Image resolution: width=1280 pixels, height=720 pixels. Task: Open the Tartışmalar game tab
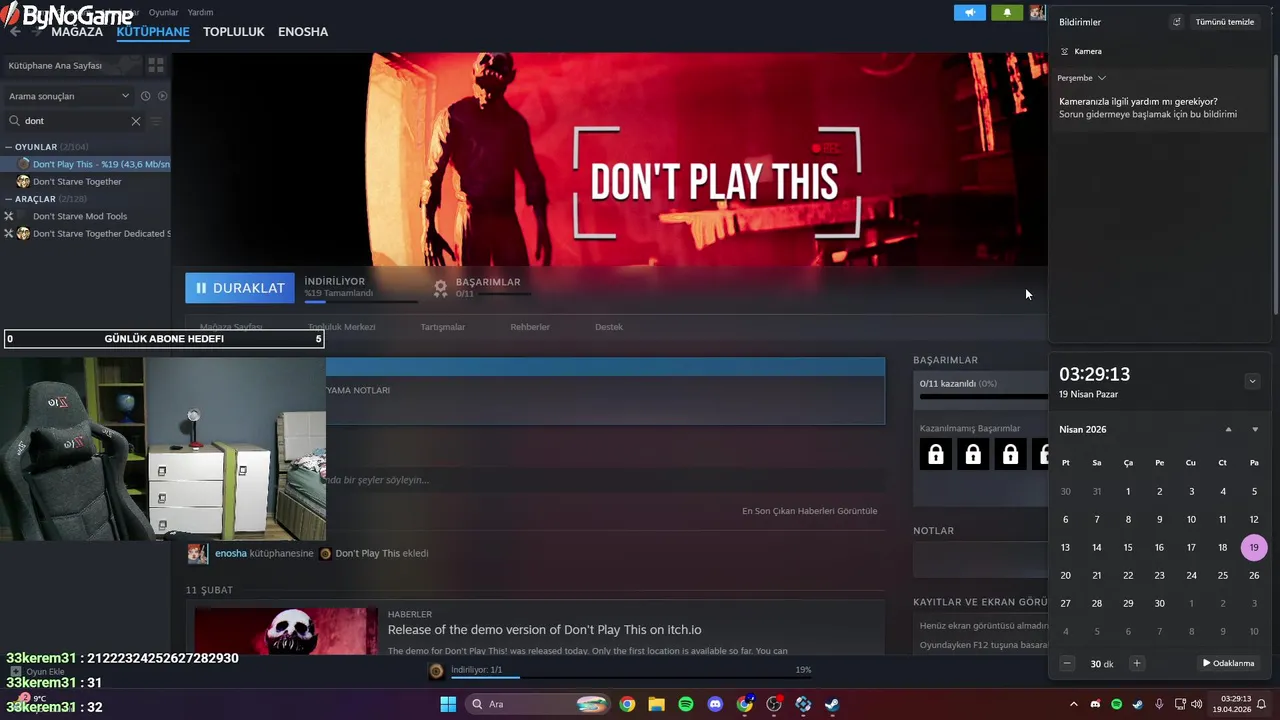[443, 327]
